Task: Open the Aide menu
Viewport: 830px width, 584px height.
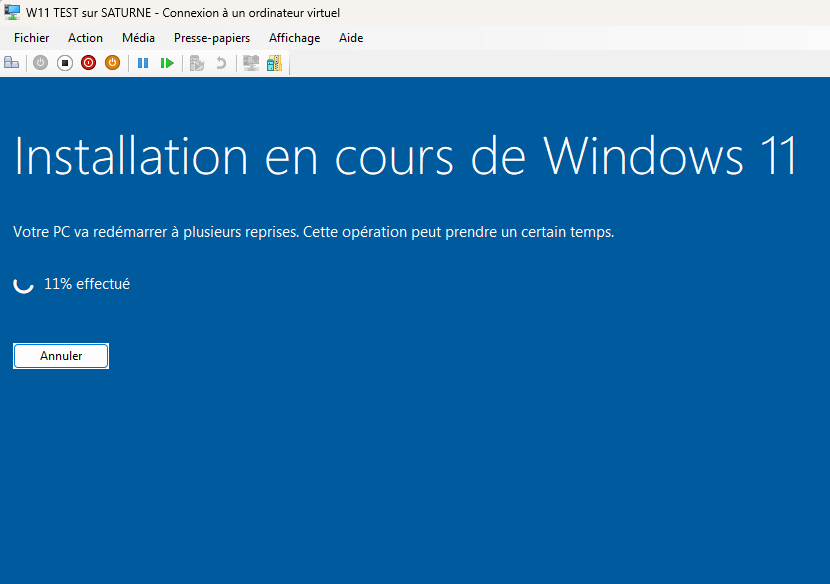Action: 351,38
